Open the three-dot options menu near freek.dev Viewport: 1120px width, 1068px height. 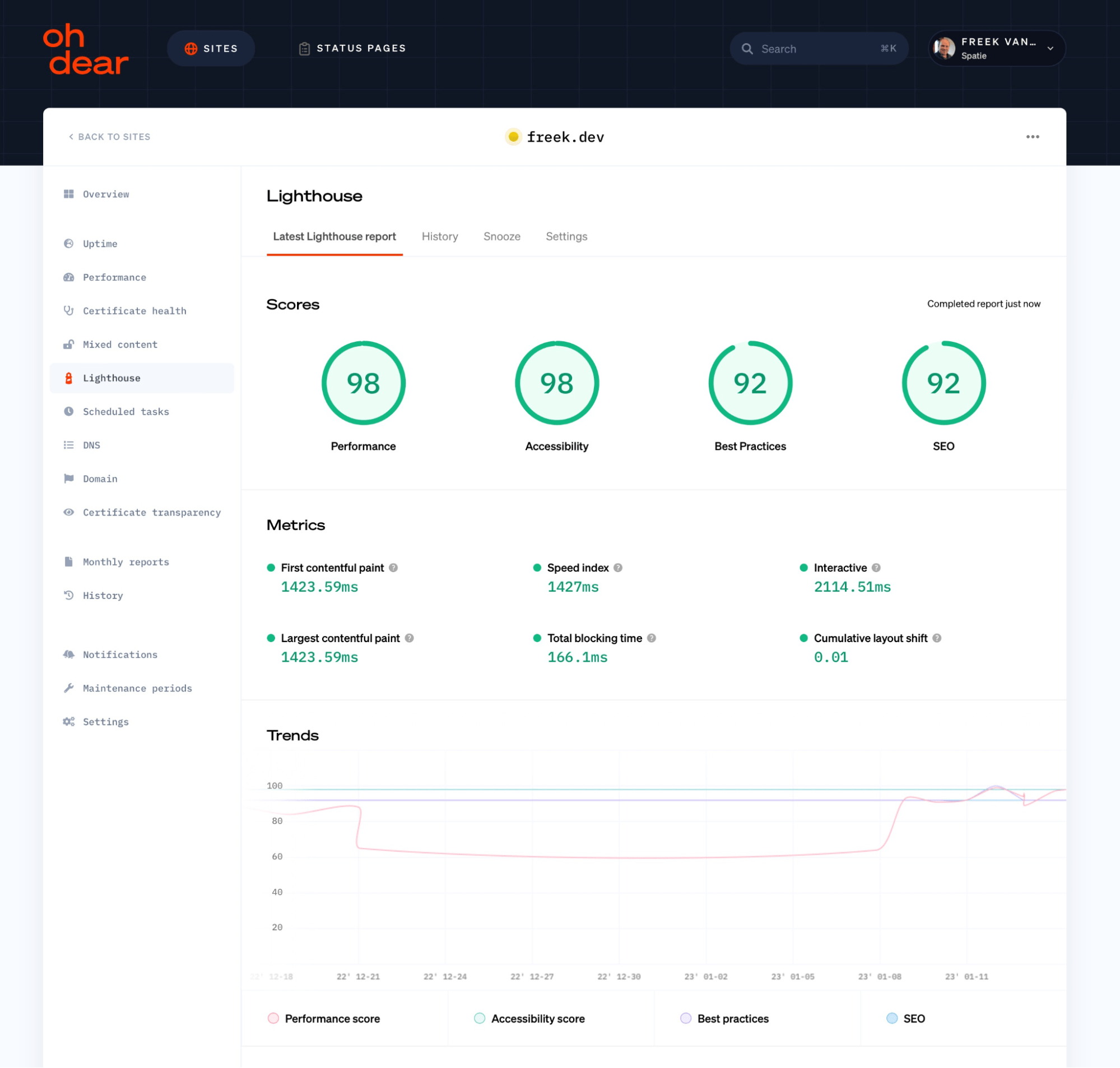(1033, 137)
